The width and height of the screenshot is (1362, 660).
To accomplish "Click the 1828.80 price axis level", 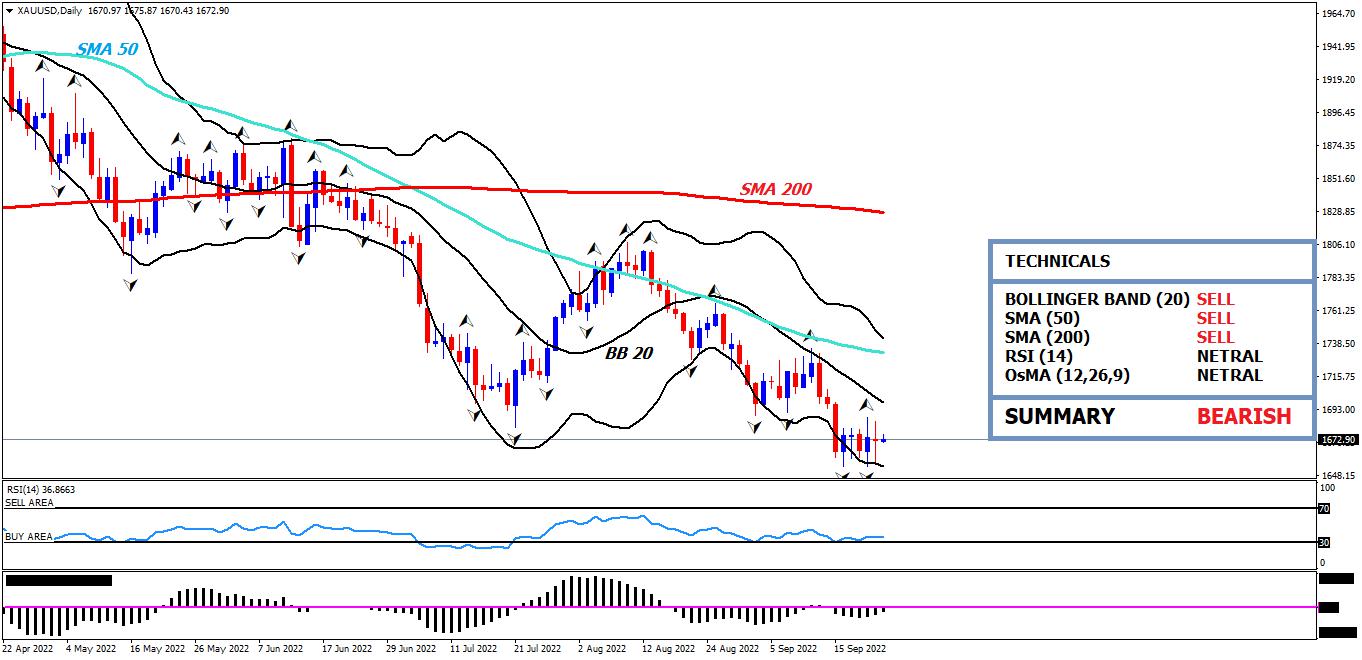I will tap(1338, 212).
